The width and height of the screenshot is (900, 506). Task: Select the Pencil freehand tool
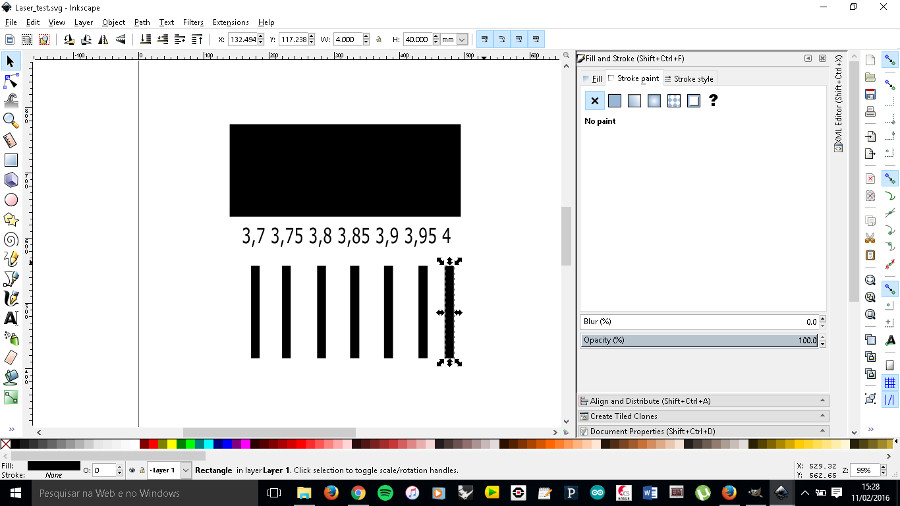[x=10, y=259]
